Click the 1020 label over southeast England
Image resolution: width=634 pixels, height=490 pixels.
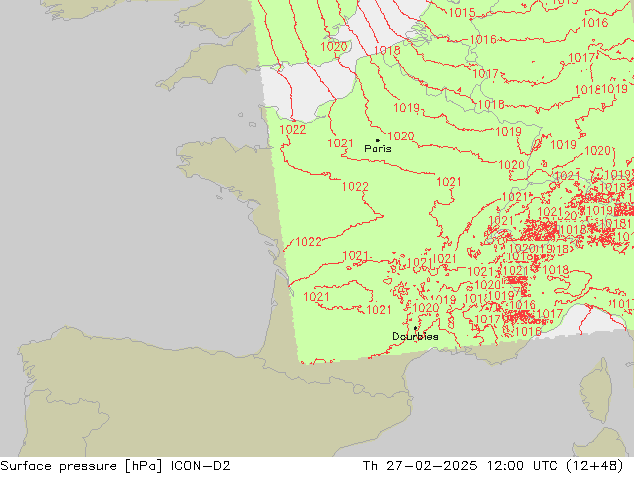tap(334, 46)
